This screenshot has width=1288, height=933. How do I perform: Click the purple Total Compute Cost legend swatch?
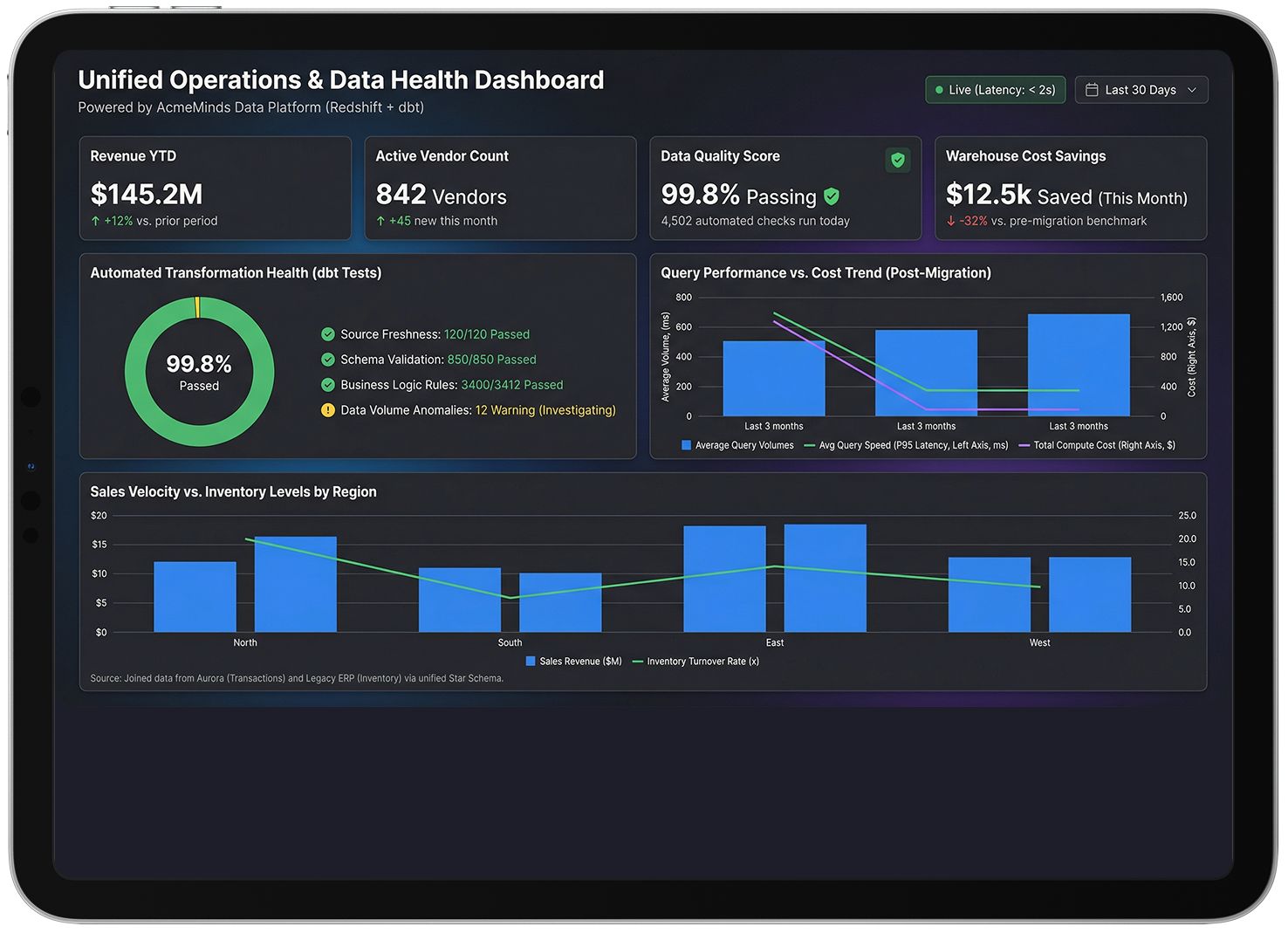[x=1024, y=445]
